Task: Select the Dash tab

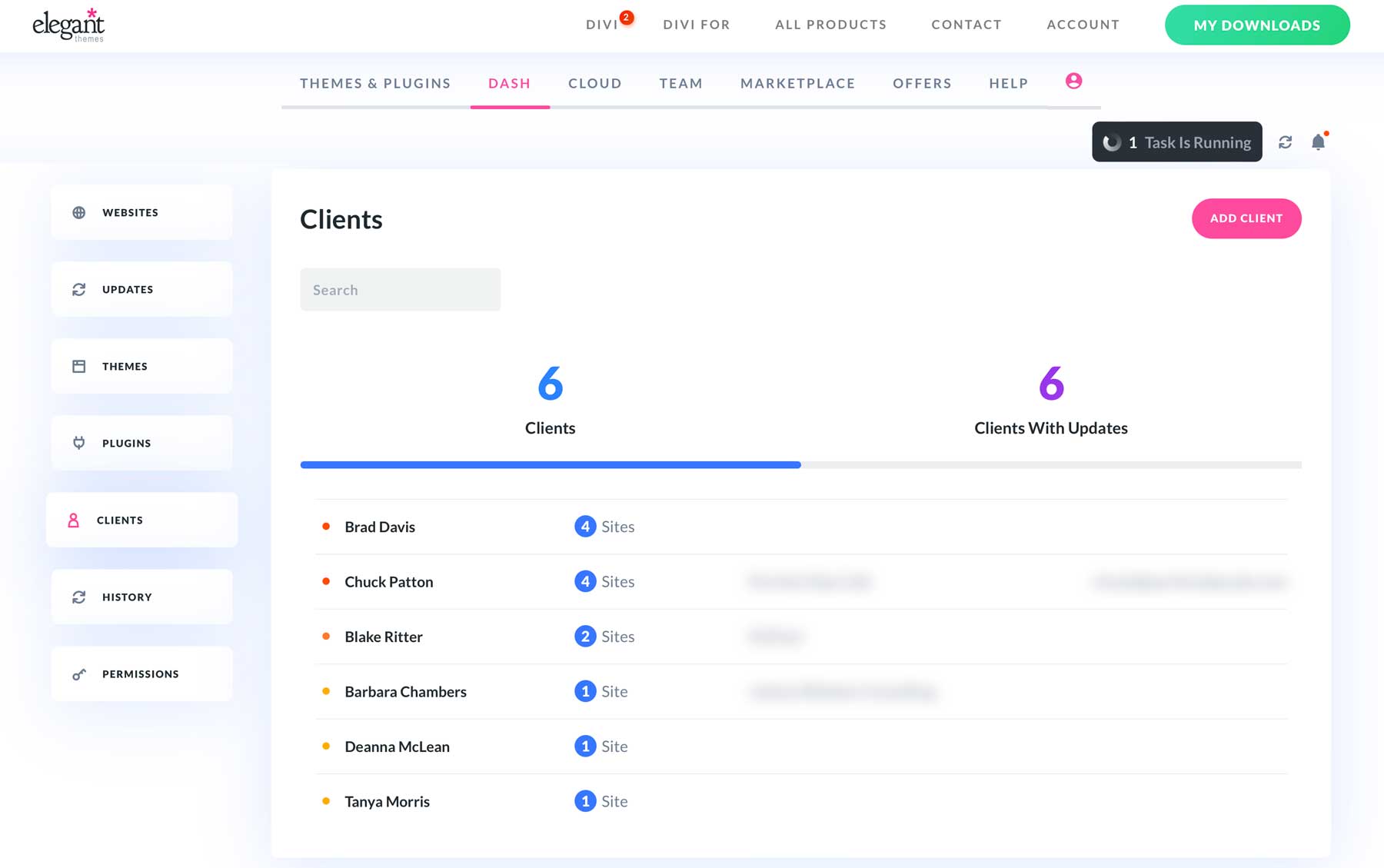Action: 509,83
